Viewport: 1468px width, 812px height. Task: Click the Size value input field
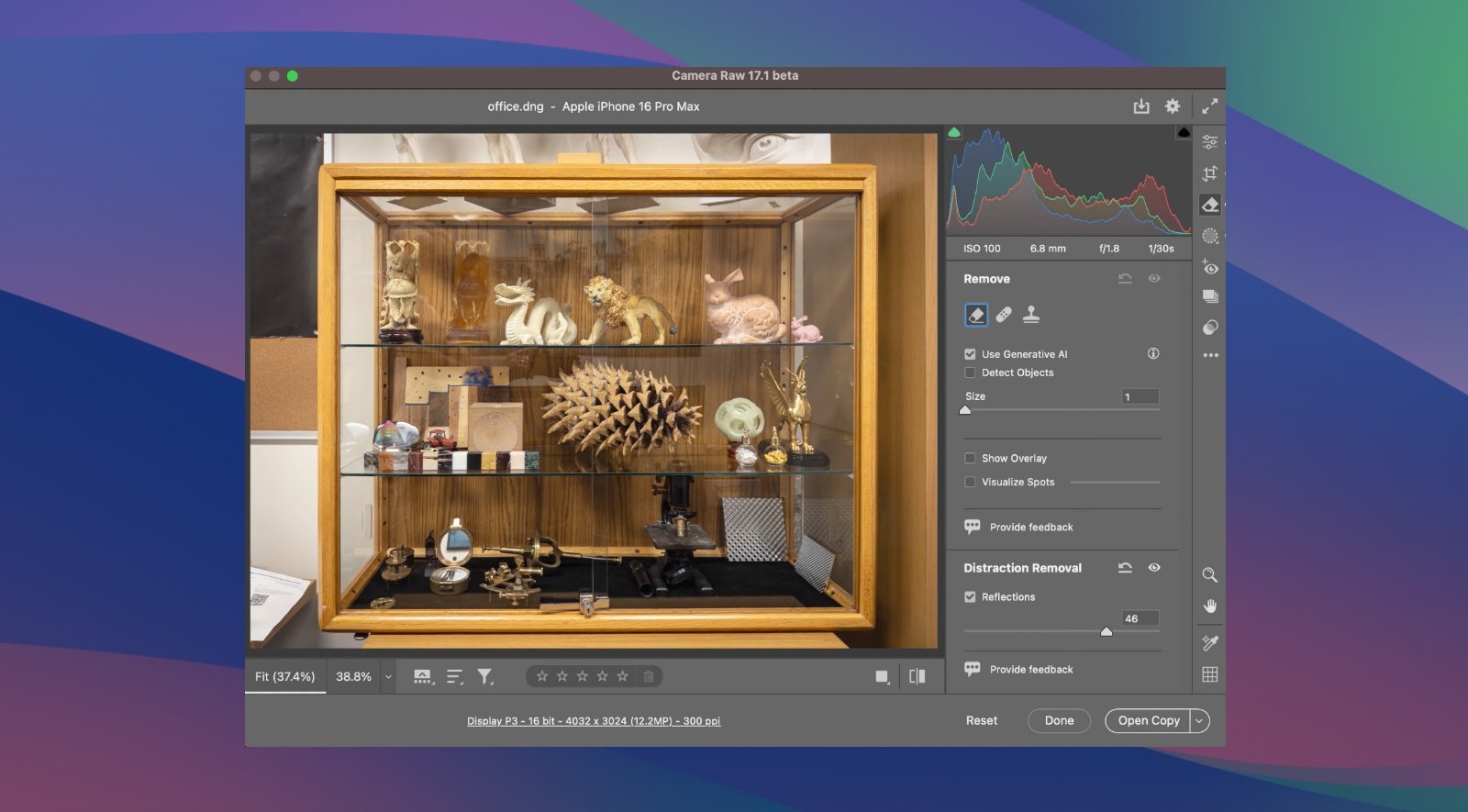pyautogui.click(x=1140, y=396)
